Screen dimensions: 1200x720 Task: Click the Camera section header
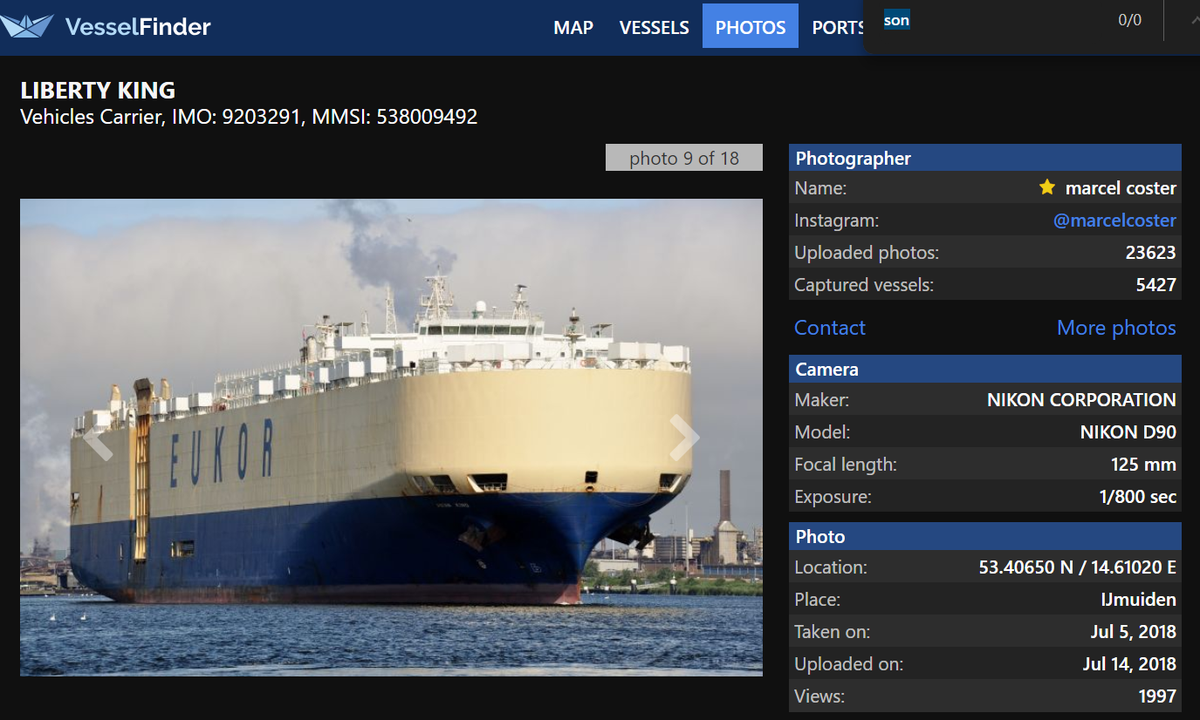(985, 369)
